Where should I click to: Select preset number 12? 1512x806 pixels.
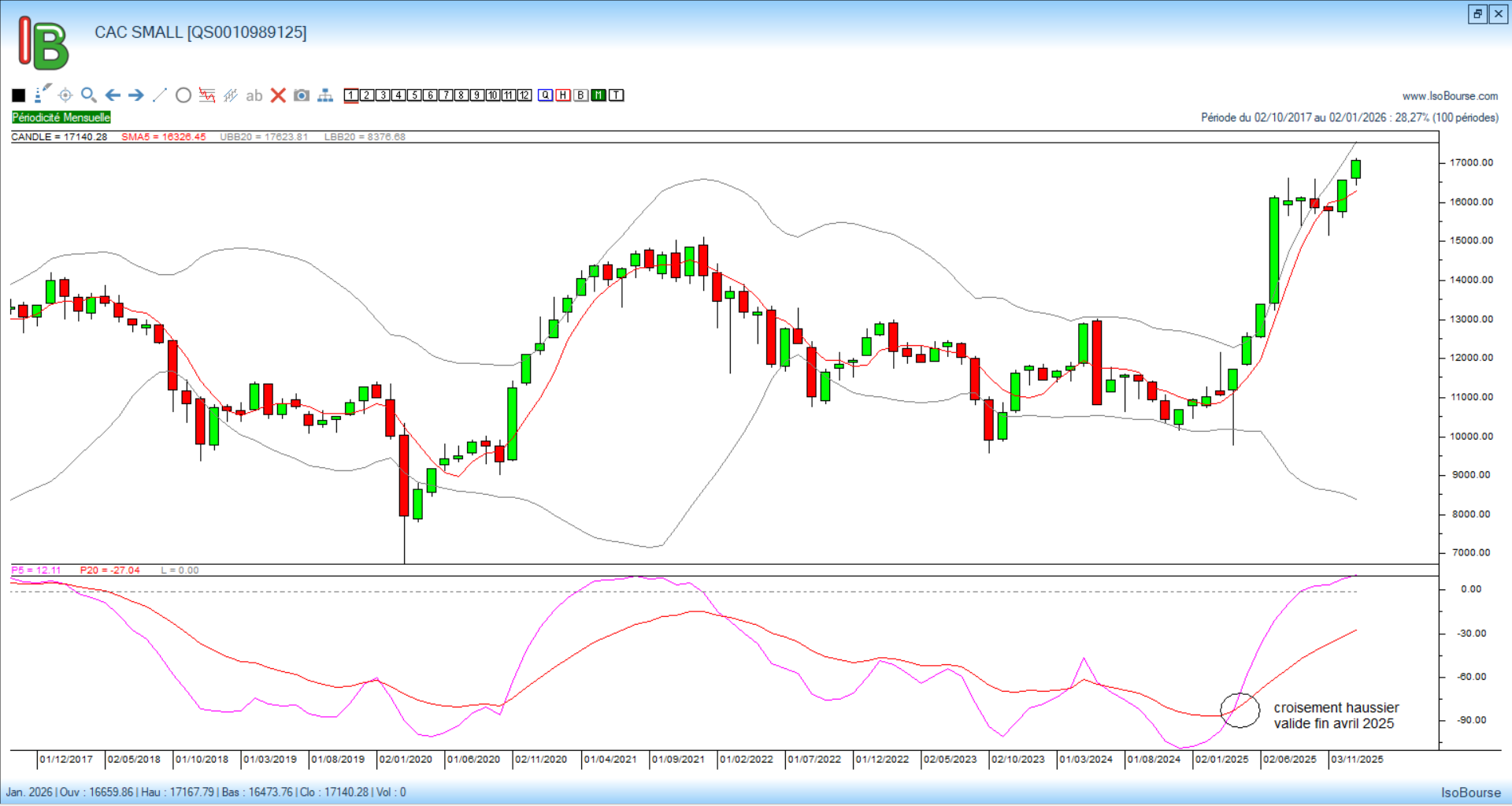click(524, 95)
